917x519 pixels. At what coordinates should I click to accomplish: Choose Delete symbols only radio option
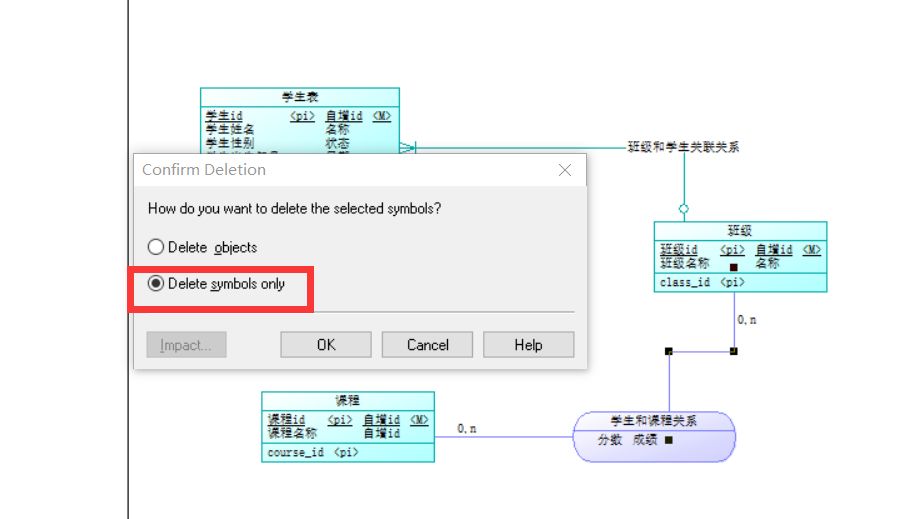point(216,284)
